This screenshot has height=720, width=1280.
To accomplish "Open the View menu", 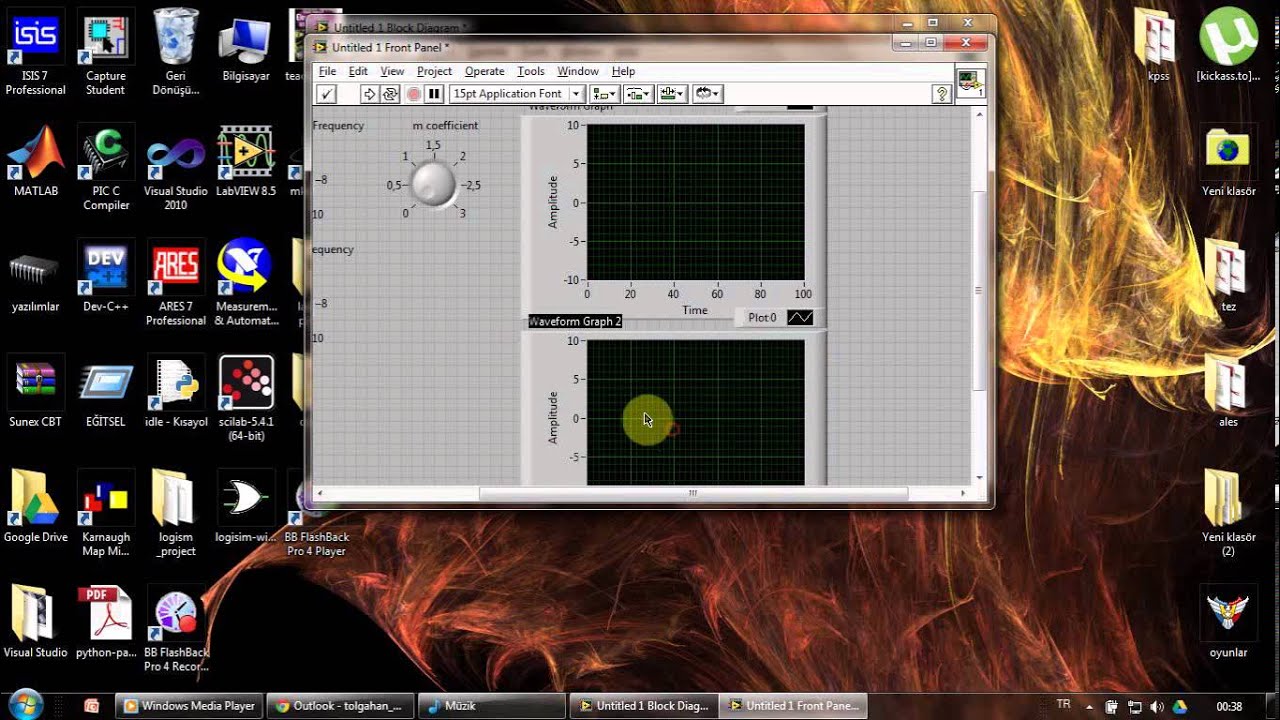I will click(x=392, y=71).
